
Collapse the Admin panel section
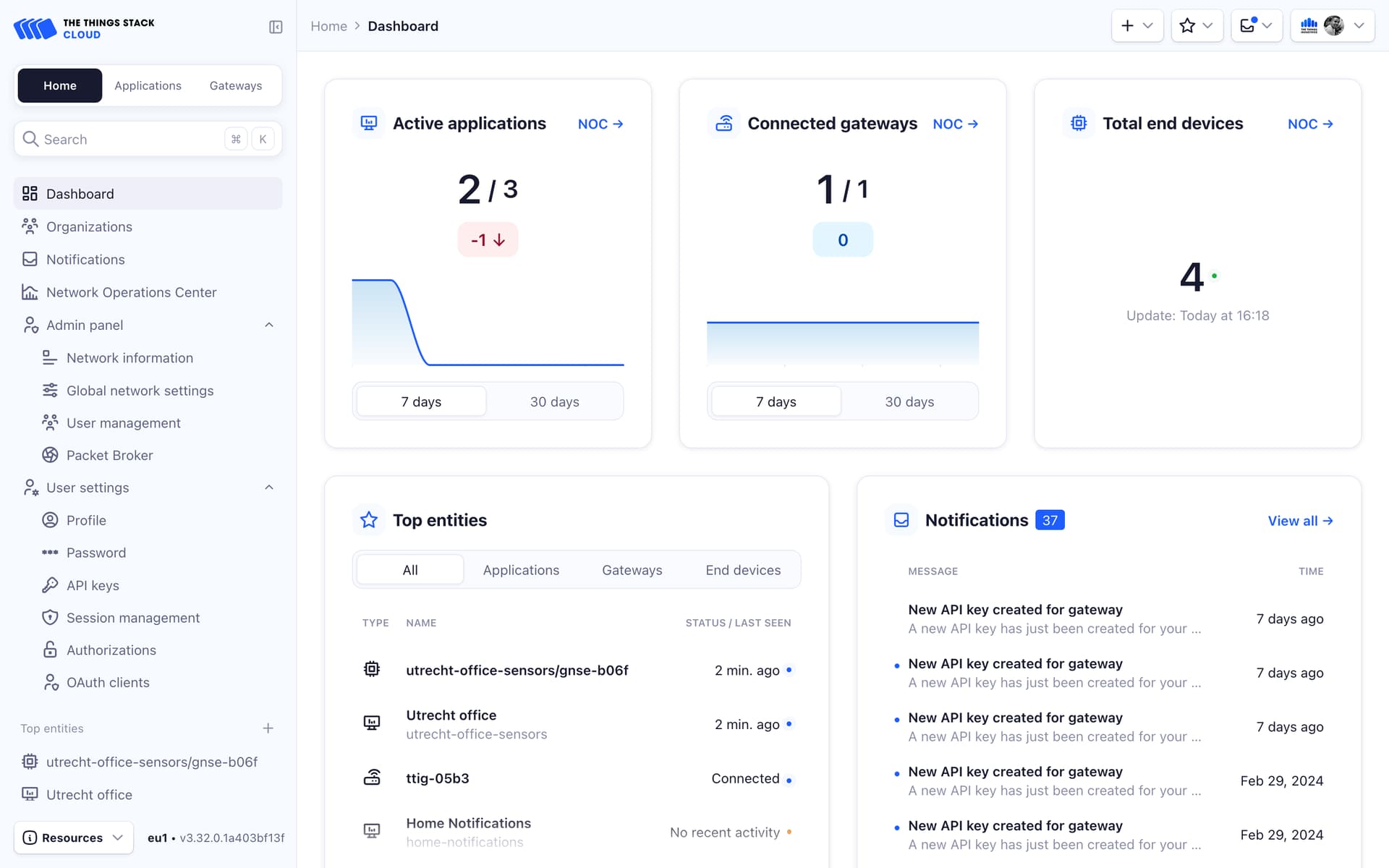pyautogui.click(x=269, y=324)
